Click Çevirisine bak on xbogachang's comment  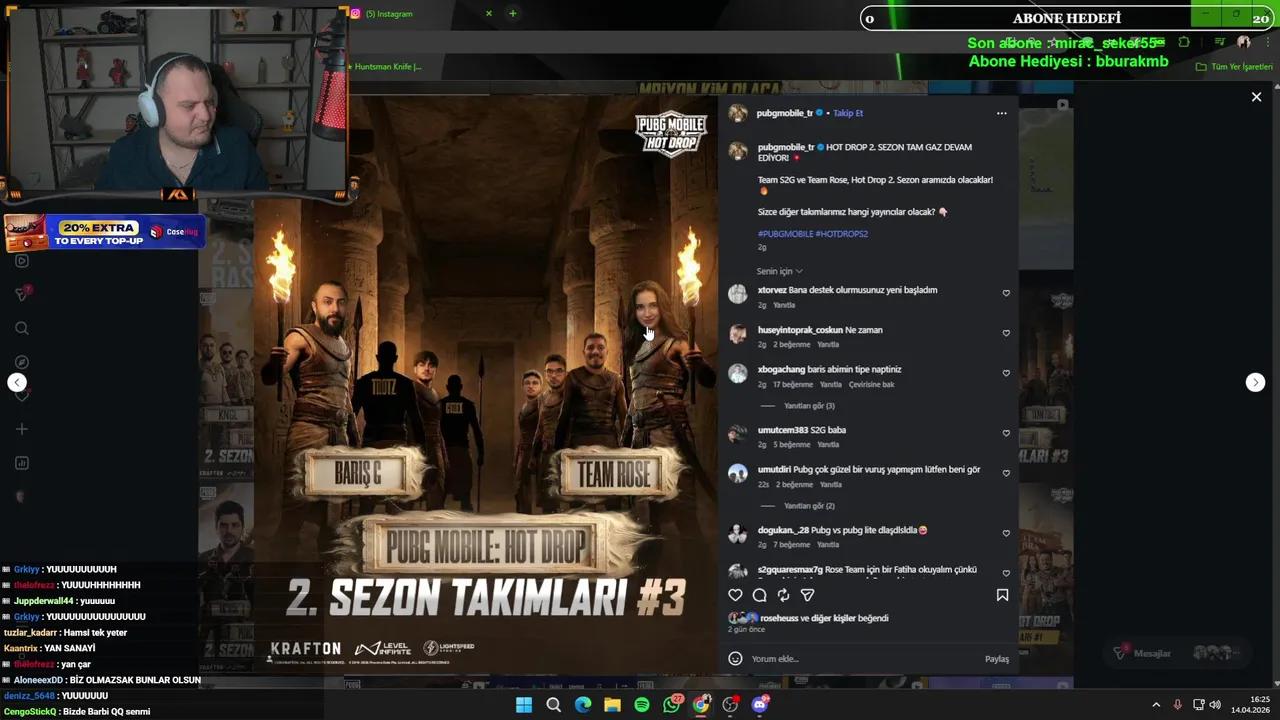871,385
